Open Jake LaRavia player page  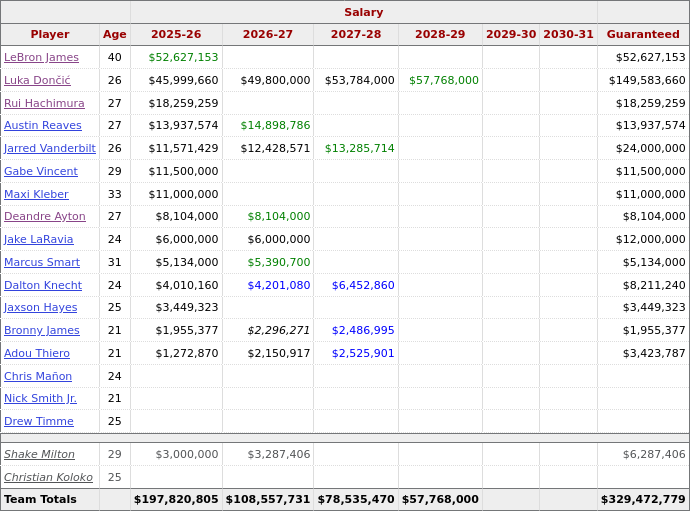click(39, 239)
